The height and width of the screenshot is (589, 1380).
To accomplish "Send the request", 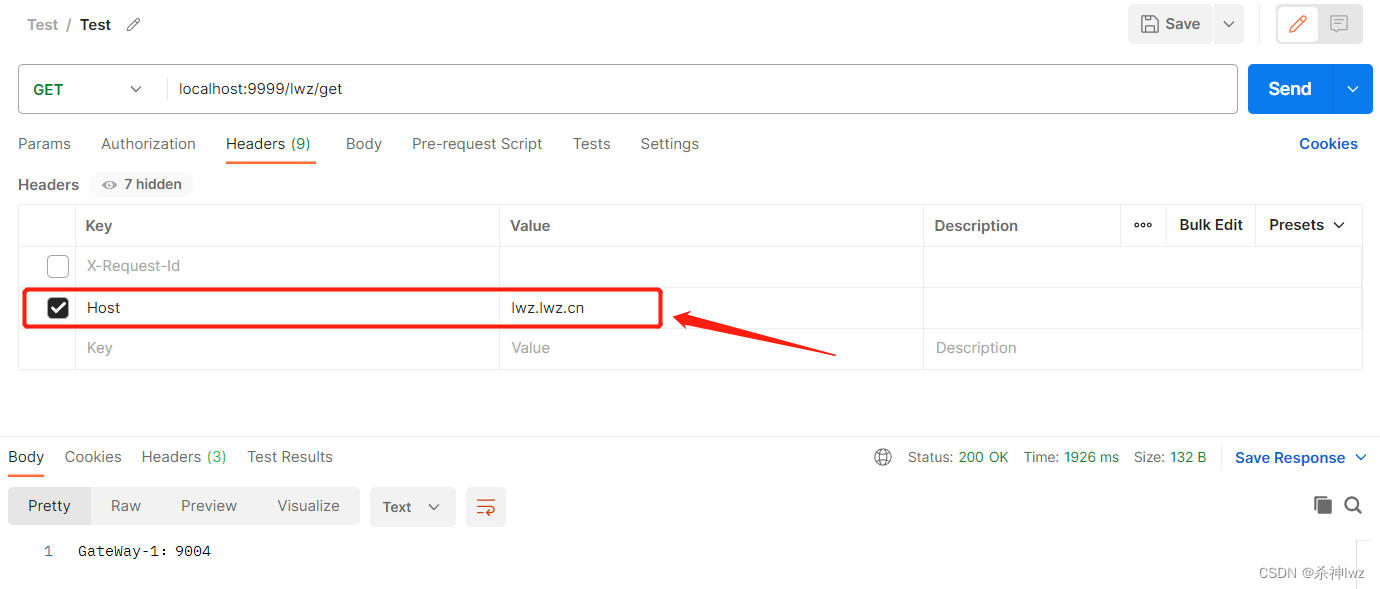I will click(1290, 89).
